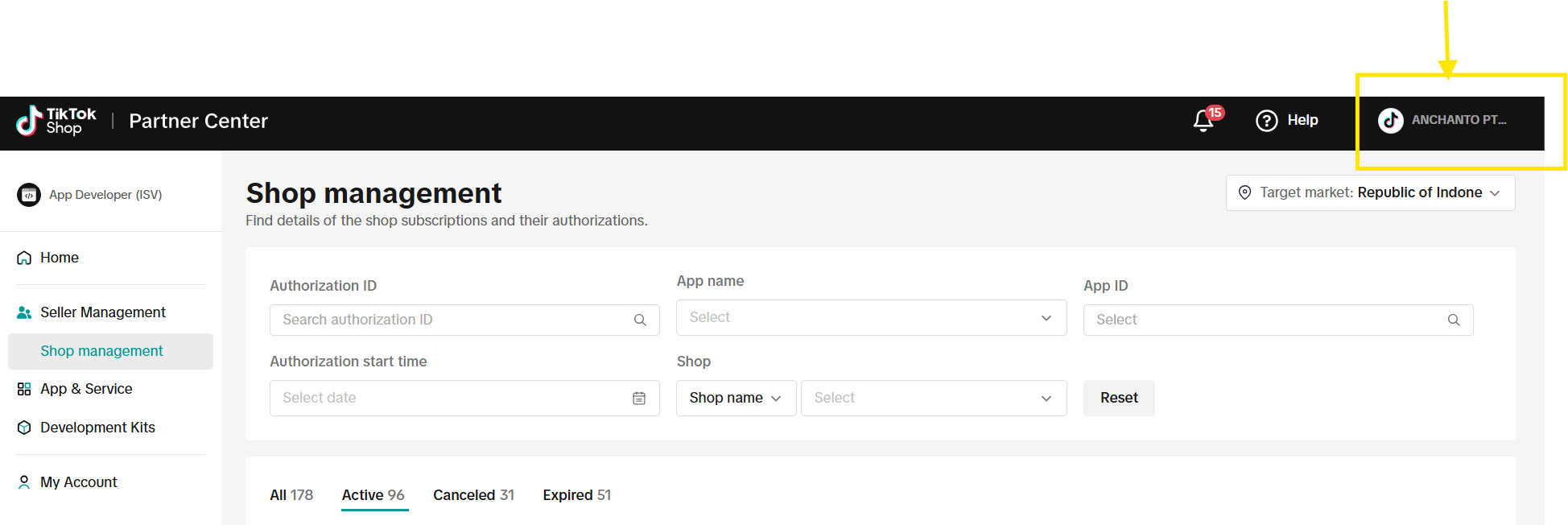Open the notifications bell
Image resolution: width=1568 pixels, height=525 pixels.
[1203, 121]
